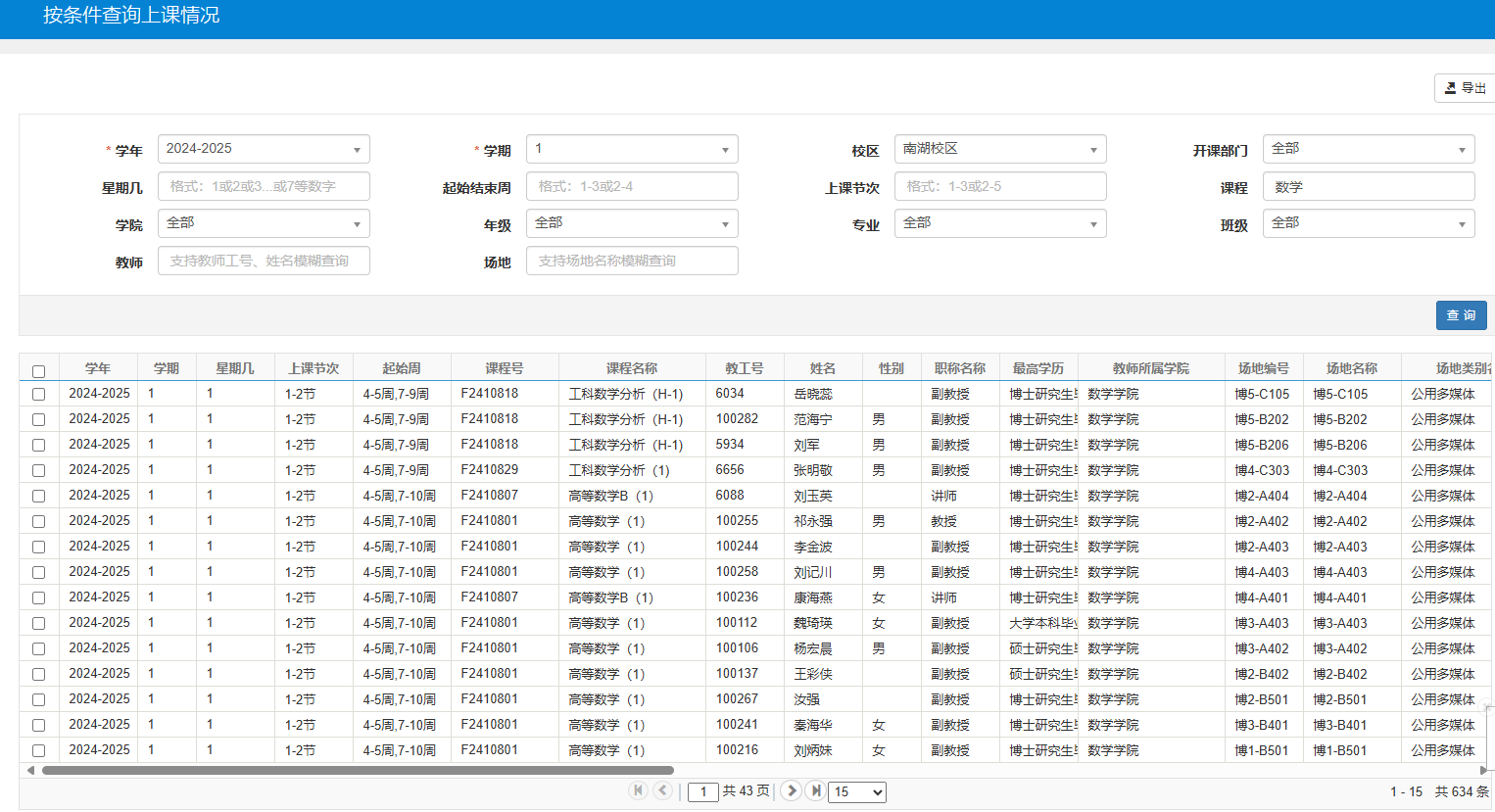The height and width of the screenshot is (812, 1495).
Task: Open the rows-per-page 15 dropdown
Action: (x=857, y=791)
